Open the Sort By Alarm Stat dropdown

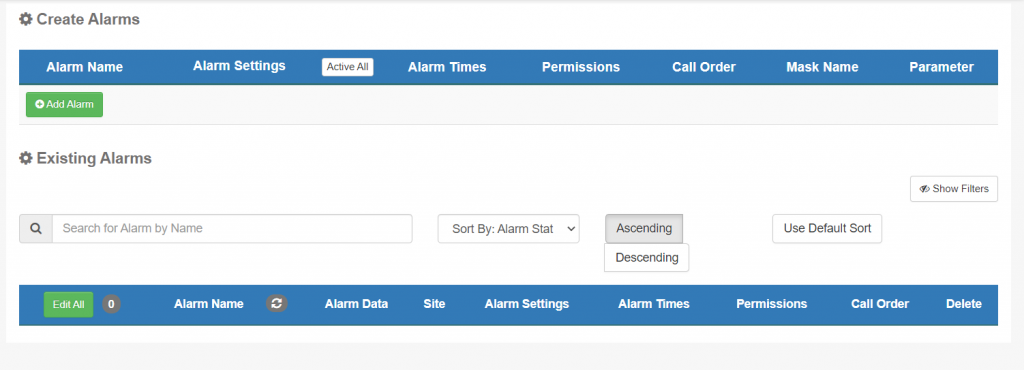pyautogui.click(x=509, y=229)
